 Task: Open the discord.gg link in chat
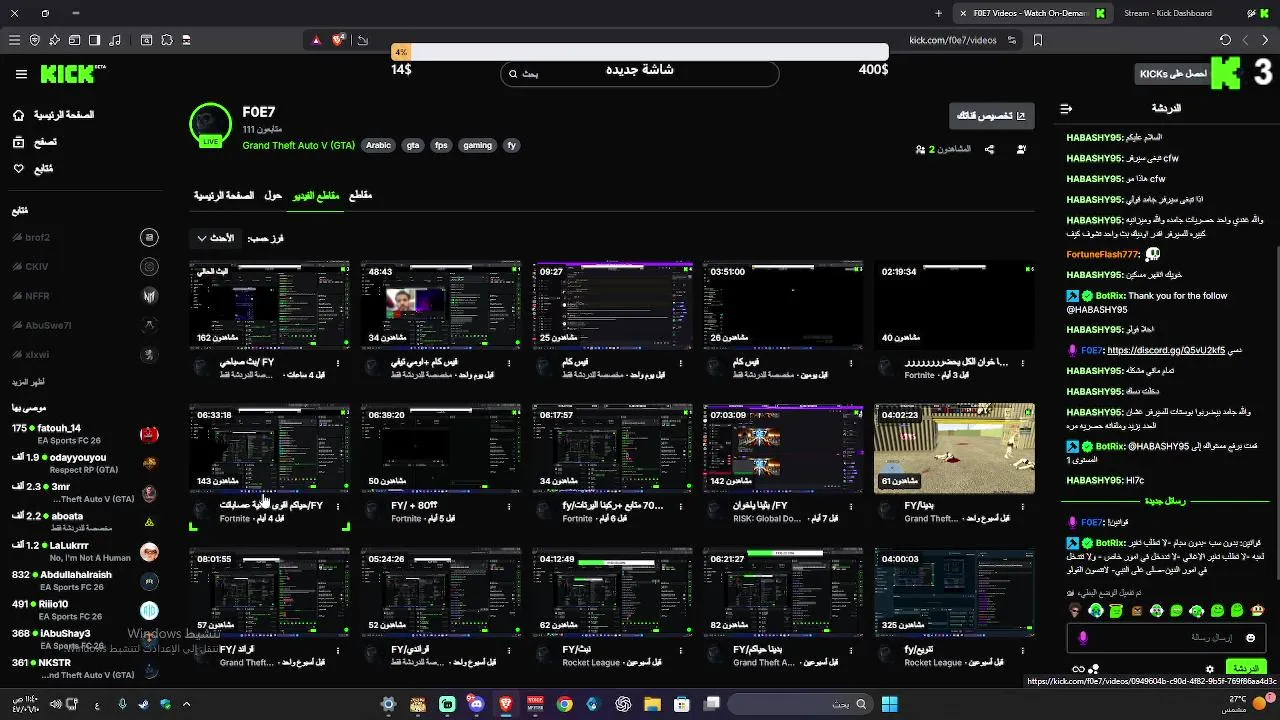[x=1166, y=351]
